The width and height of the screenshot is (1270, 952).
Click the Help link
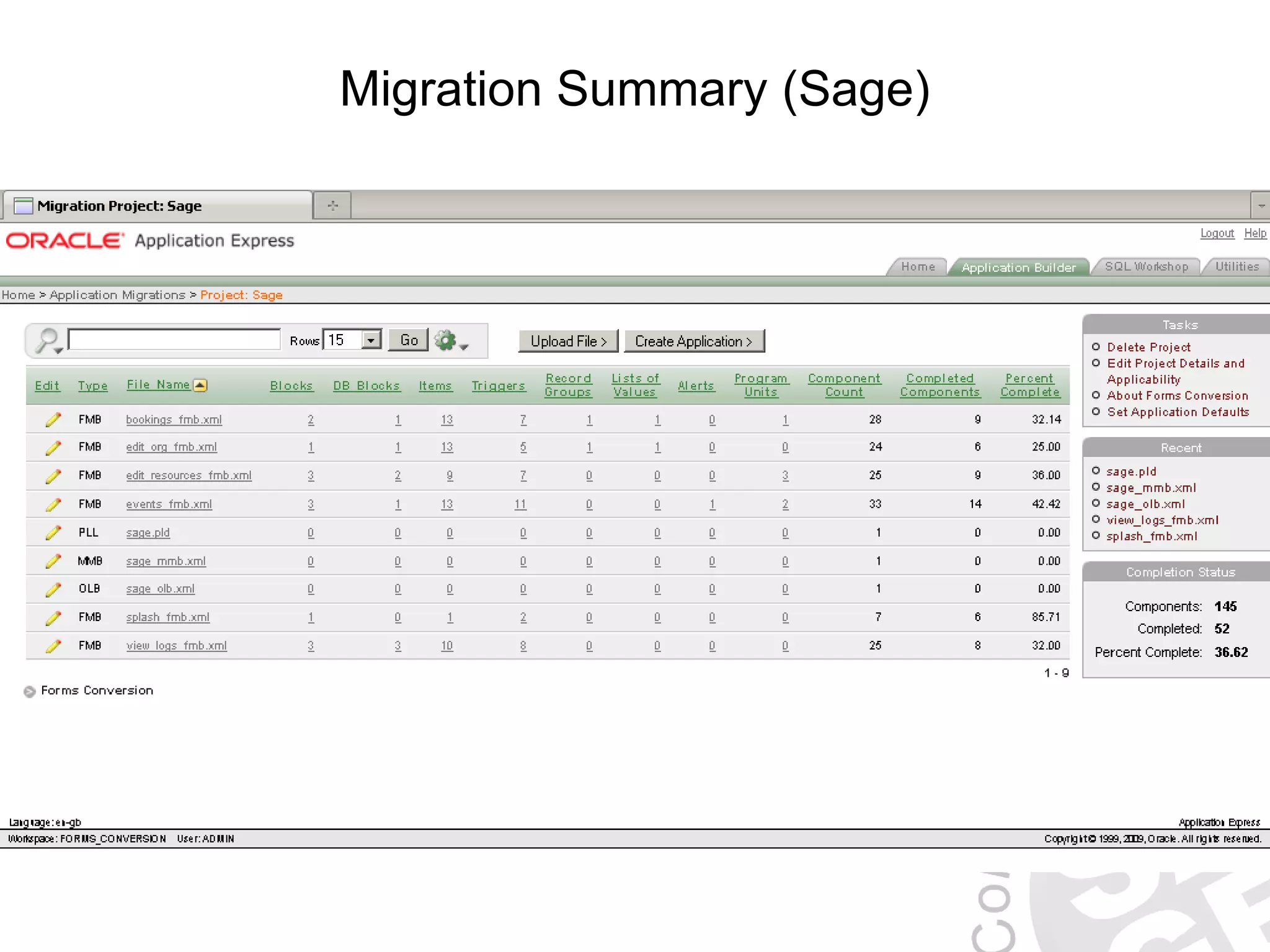pos(1255,233)
